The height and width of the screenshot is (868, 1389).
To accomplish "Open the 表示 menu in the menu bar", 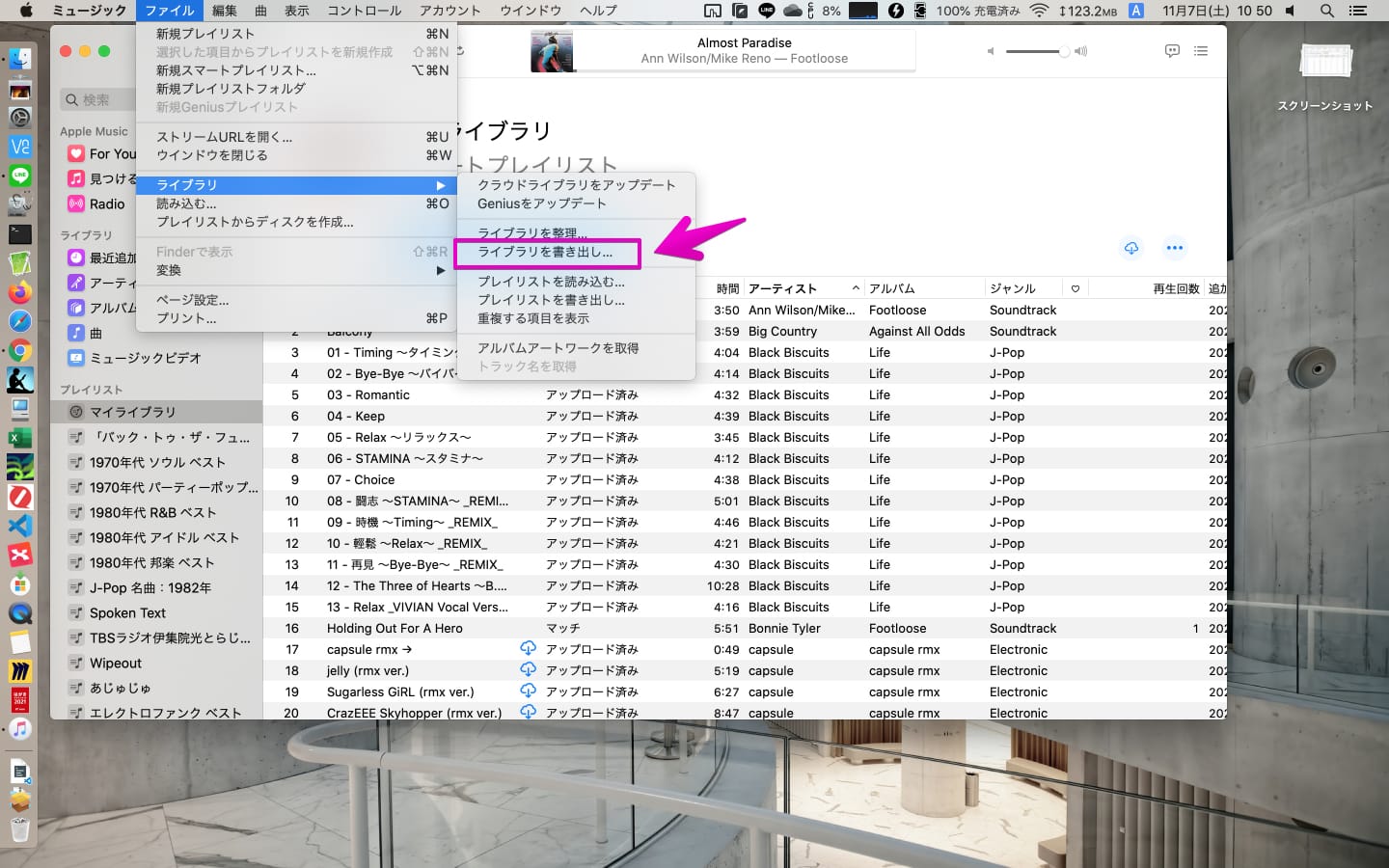I will [297, 11].
